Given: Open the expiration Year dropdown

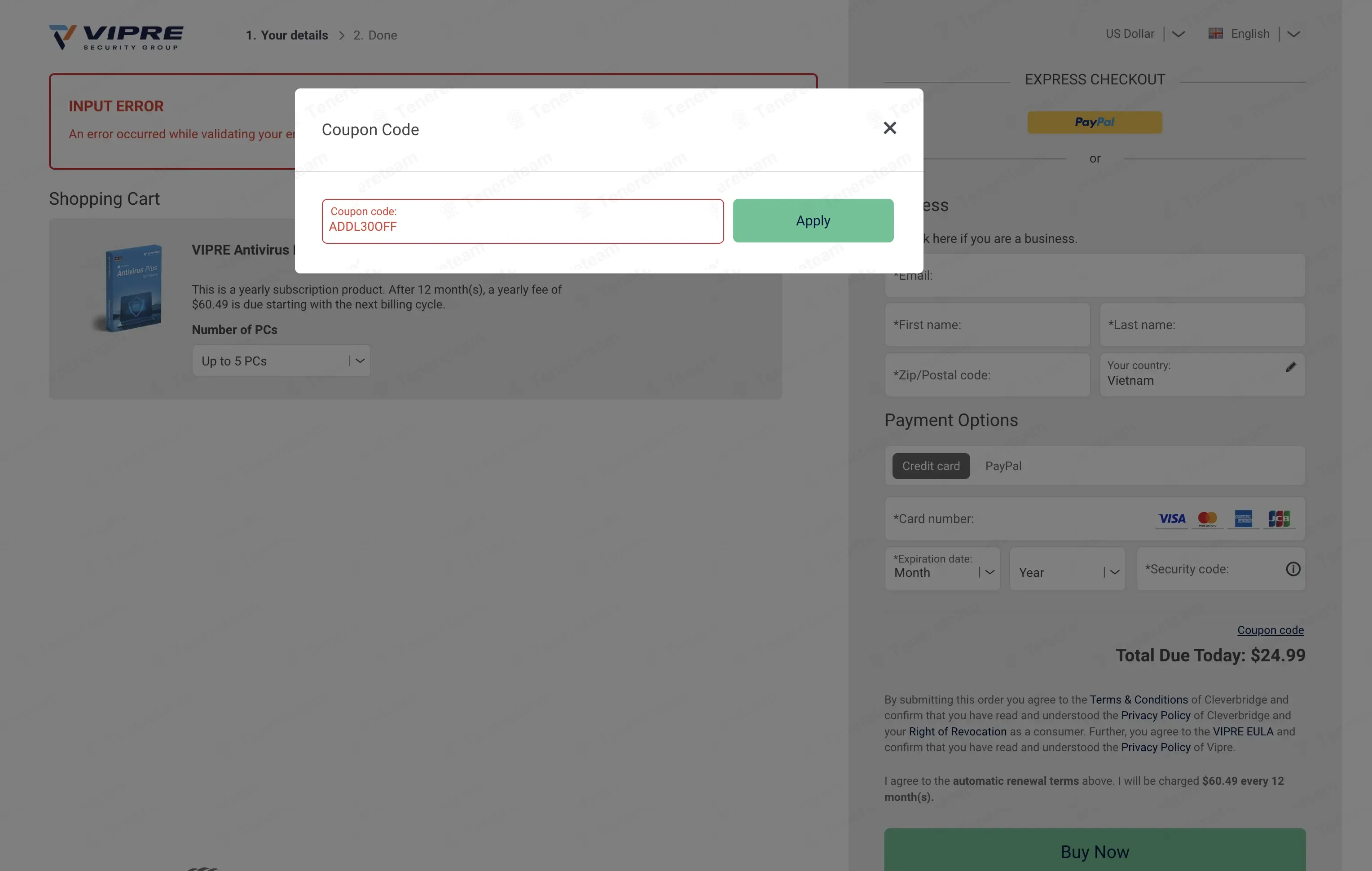Looking at the screenshot, I should (1067, 569).
